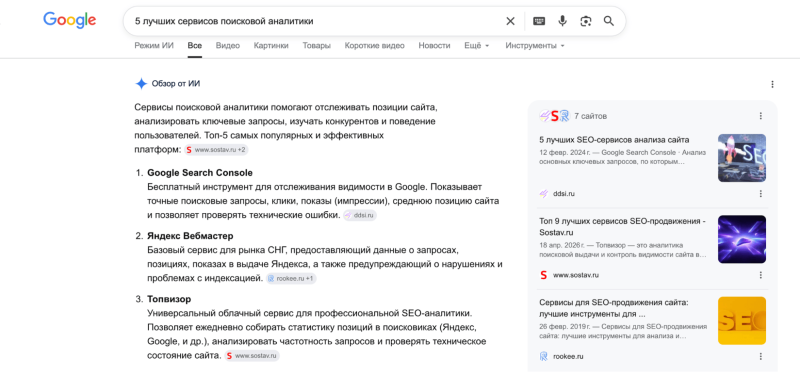Click the Обзор от ИИ label
Viewport: 800px width, 372px height.
(176, 84)
